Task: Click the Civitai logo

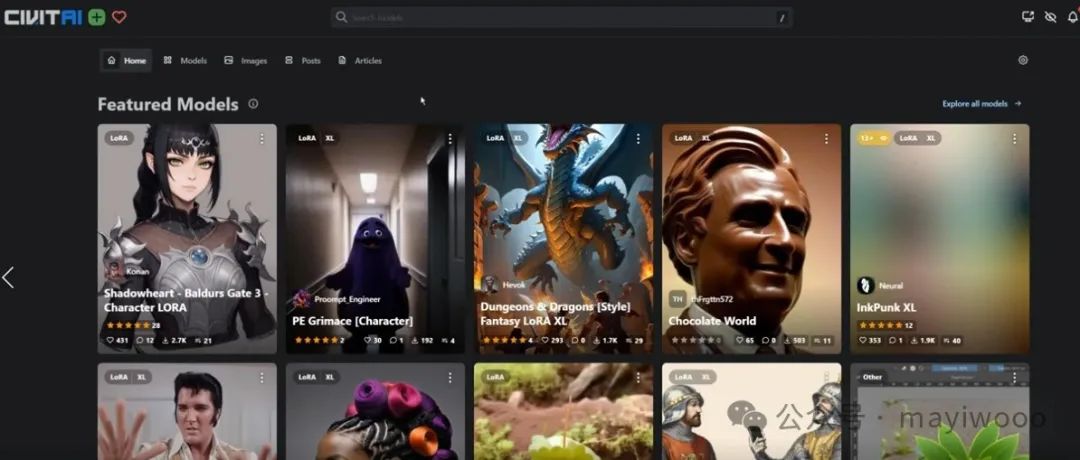Action: tap(43, 17)
